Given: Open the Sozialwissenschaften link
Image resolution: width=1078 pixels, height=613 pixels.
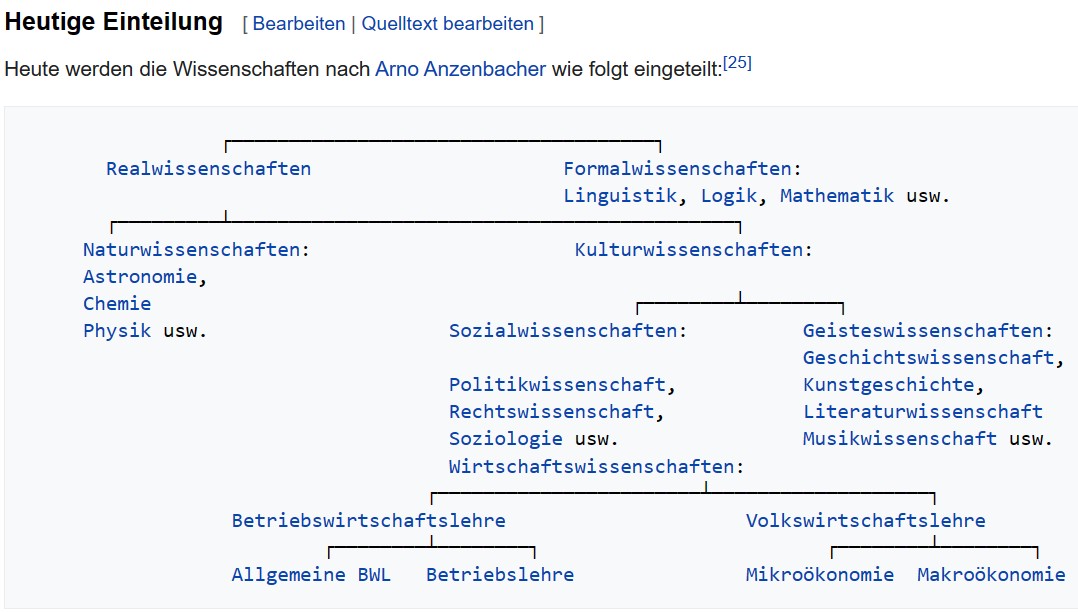Looking at the screenshot, I should click(563, 331).
